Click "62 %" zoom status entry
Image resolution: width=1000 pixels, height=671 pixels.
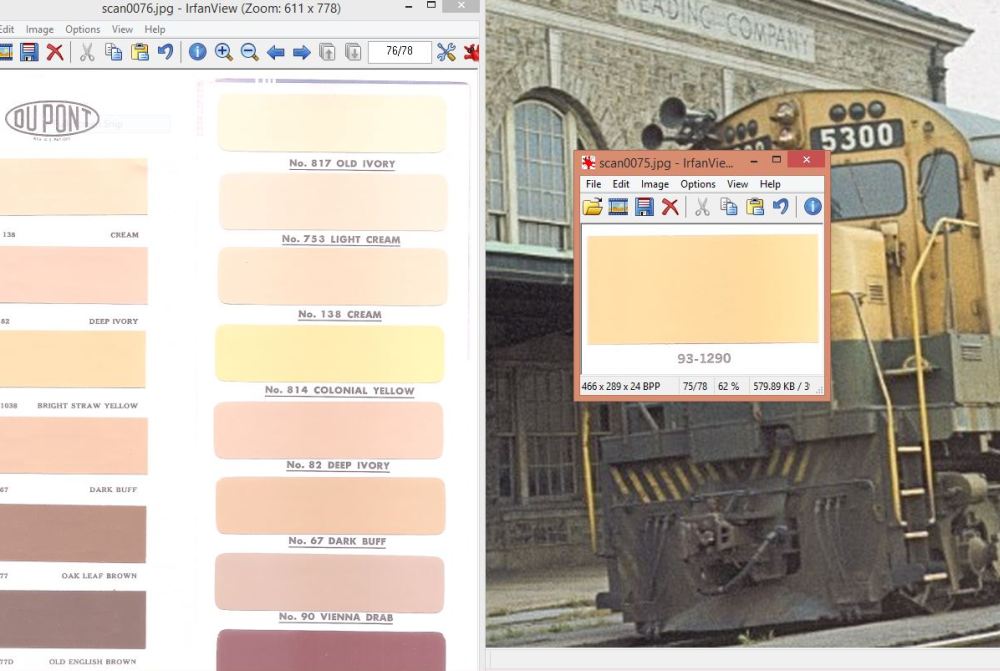728,387
